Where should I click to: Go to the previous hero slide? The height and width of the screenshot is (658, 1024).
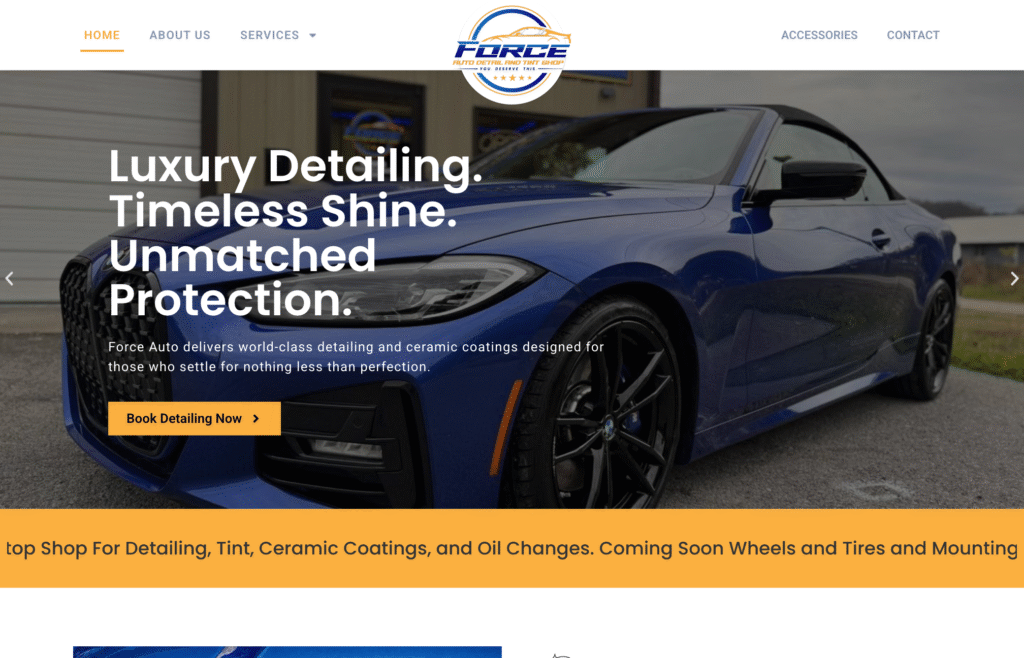click(9, 279)
